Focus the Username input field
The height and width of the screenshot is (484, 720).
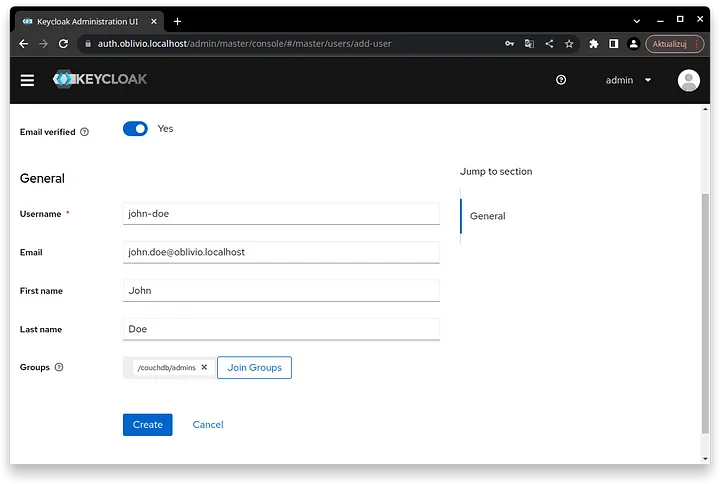coord(281,214)
